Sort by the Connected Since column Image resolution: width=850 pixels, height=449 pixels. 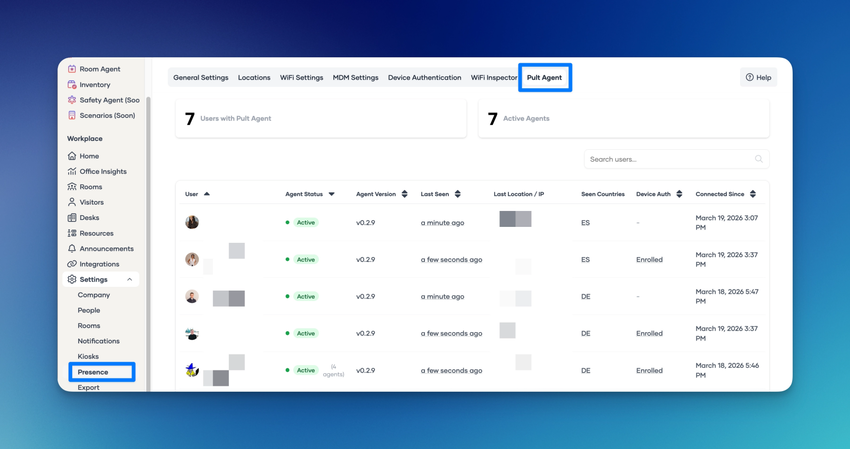click(x=753, y=194)
